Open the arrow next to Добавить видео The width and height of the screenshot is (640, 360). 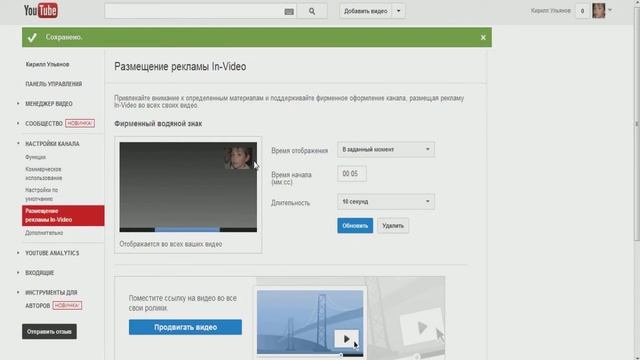click(x=399, y=11)
